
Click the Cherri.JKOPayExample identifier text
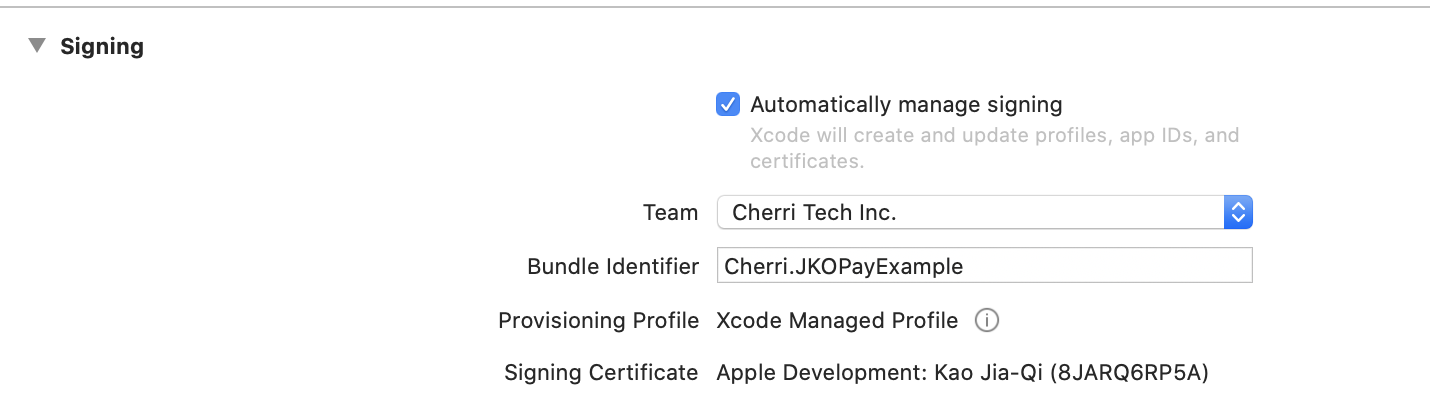pyautogui.click(x=843, y=267)
